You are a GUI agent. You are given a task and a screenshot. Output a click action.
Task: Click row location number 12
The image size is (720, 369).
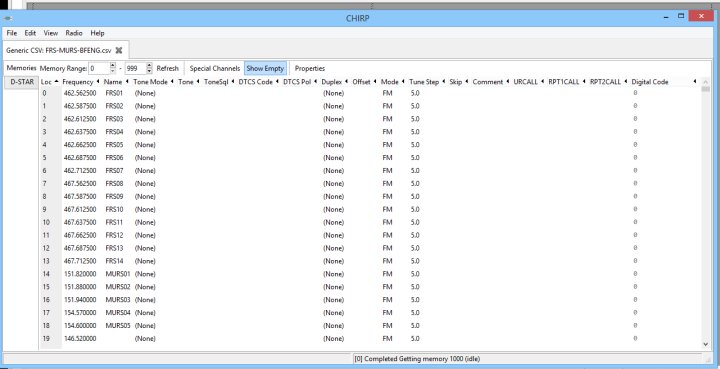[x=46, y=248]
